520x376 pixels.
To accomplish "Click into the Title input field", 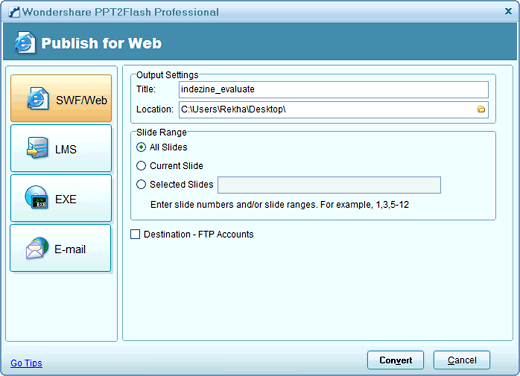I will point(334,89).
